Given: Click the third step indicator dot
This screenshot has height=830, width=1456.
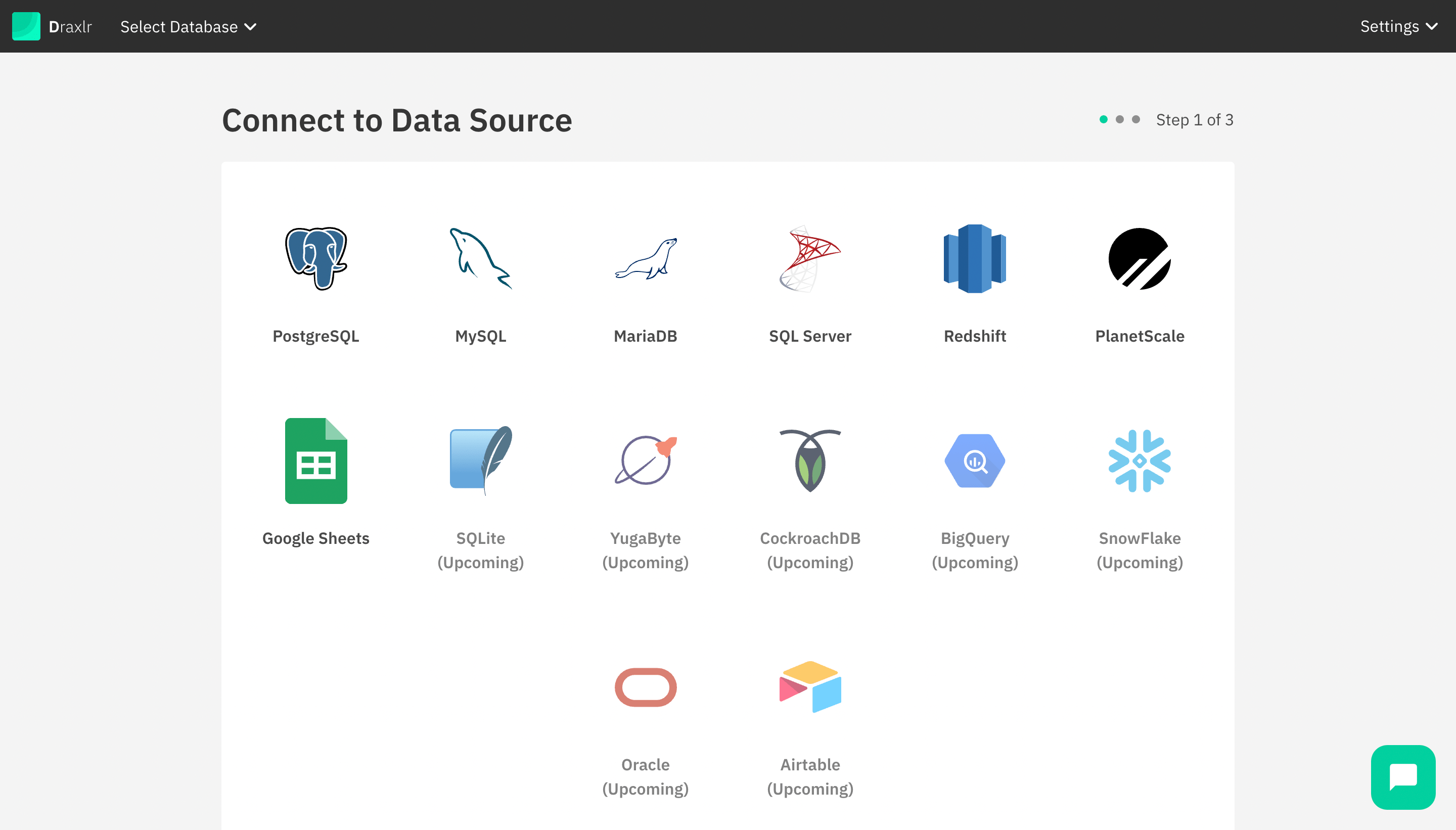Looking at the screenshot, I should 1135,119.
